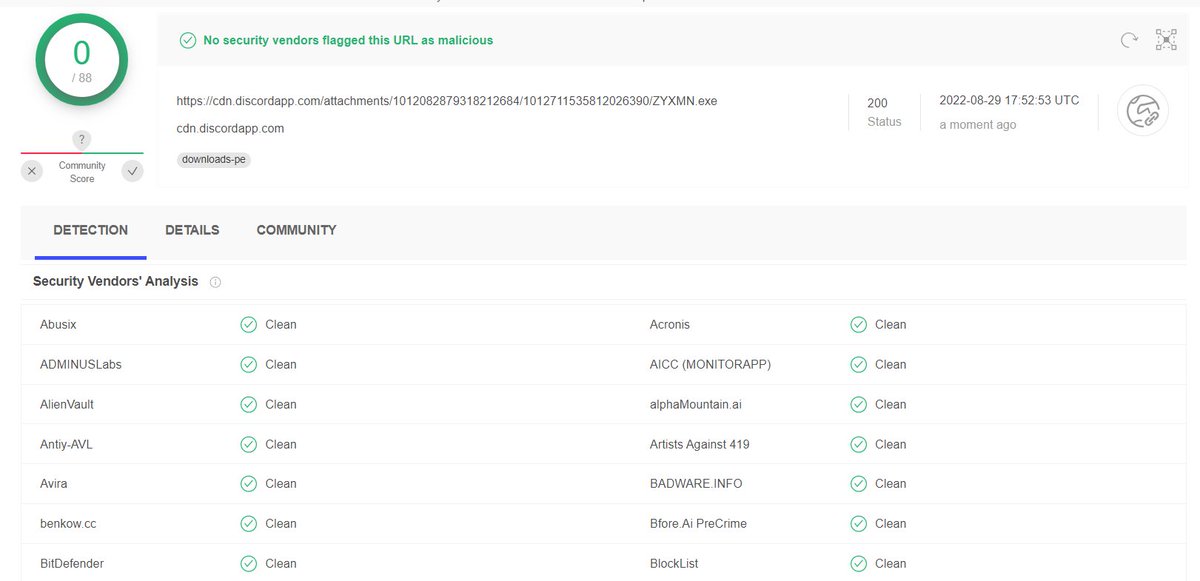Click the 'a moment ago' text
Screen dimensions: 1200x581
coord(978,125)
